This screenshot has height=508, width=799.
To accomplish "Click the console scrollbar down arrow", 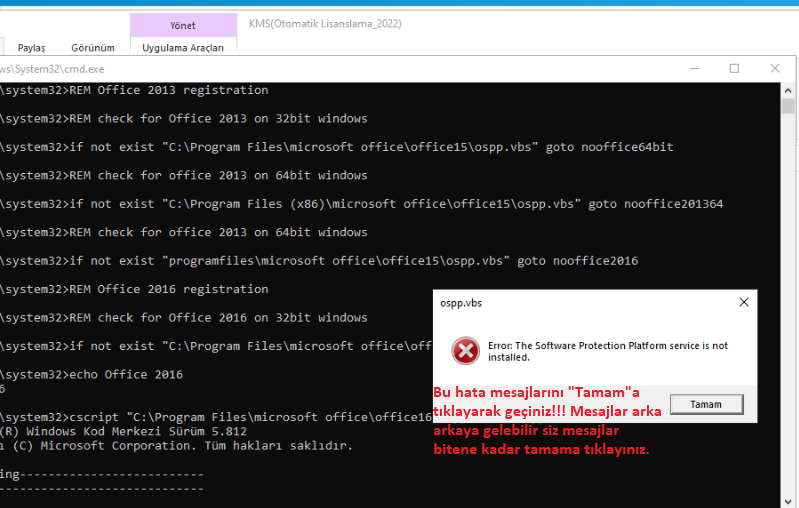I will (789, 500).
